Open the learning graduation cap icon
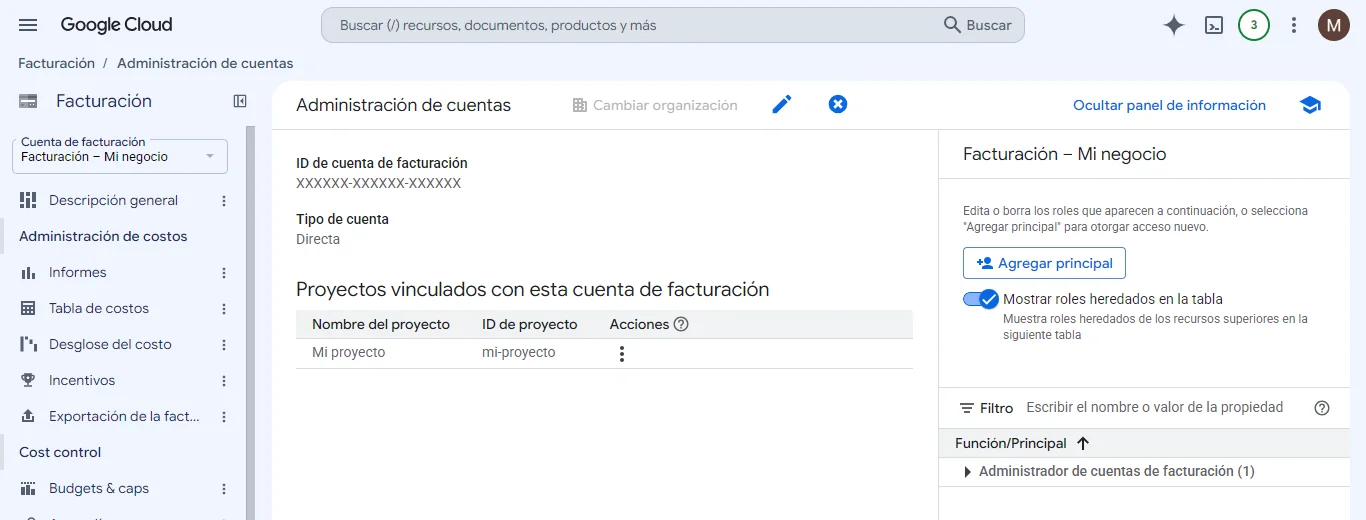1366x520 pixels. point(1310,105)
